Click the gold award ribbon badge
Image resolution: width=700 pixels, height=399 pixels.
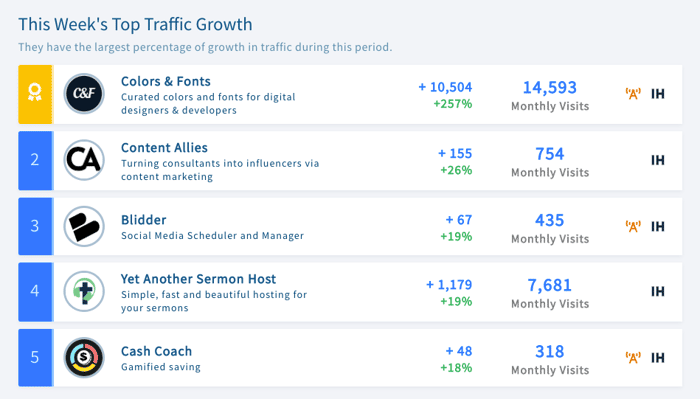coord(35,94)
